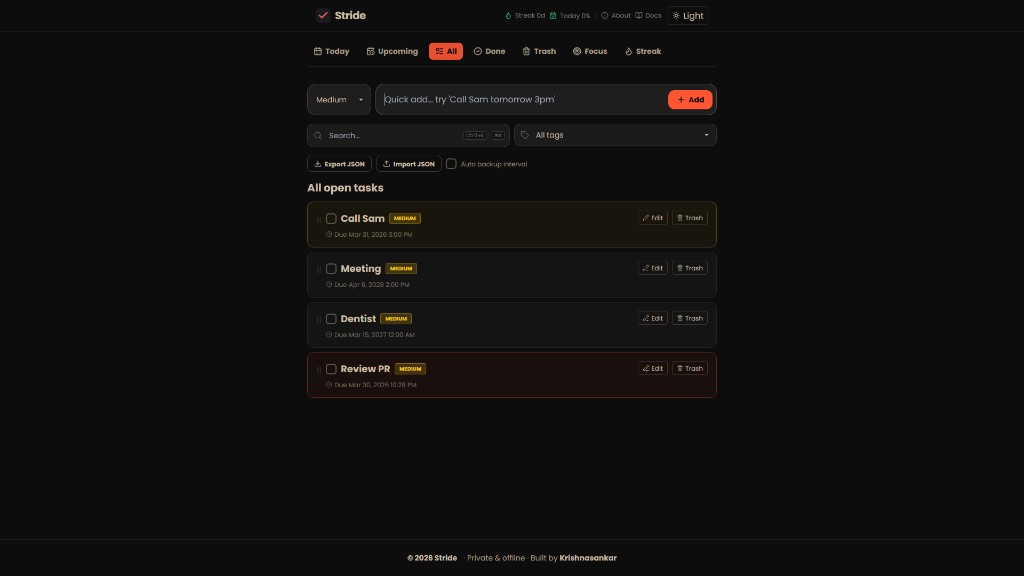
Task: Enable Auto backup interval checkbox
Action: [451, 164]
